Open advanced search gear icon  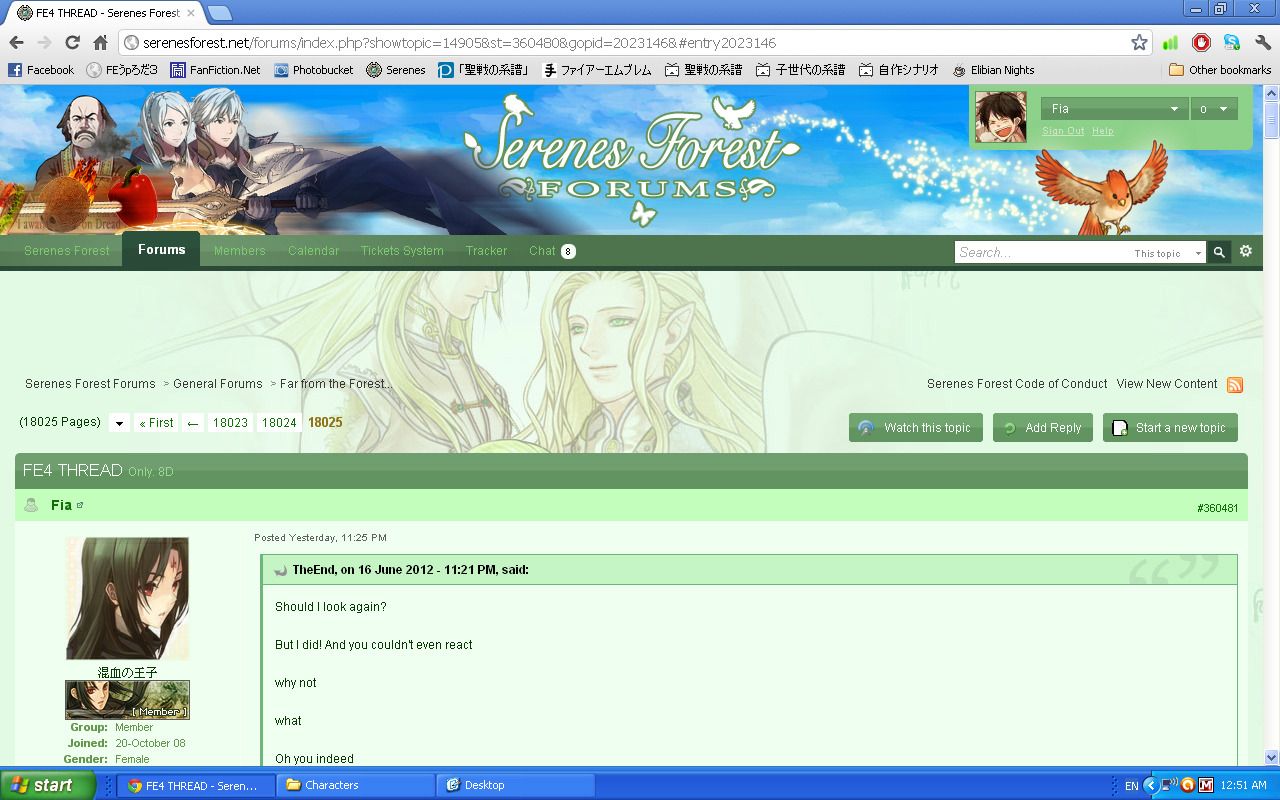click(x=1246, y=251)
